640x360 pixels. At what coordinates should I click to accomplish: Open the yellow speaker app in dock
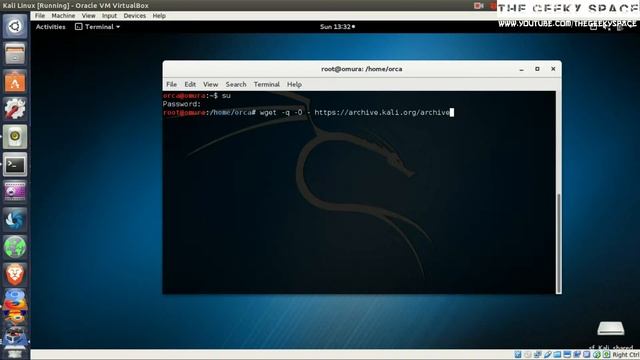(x=15, y=137)
